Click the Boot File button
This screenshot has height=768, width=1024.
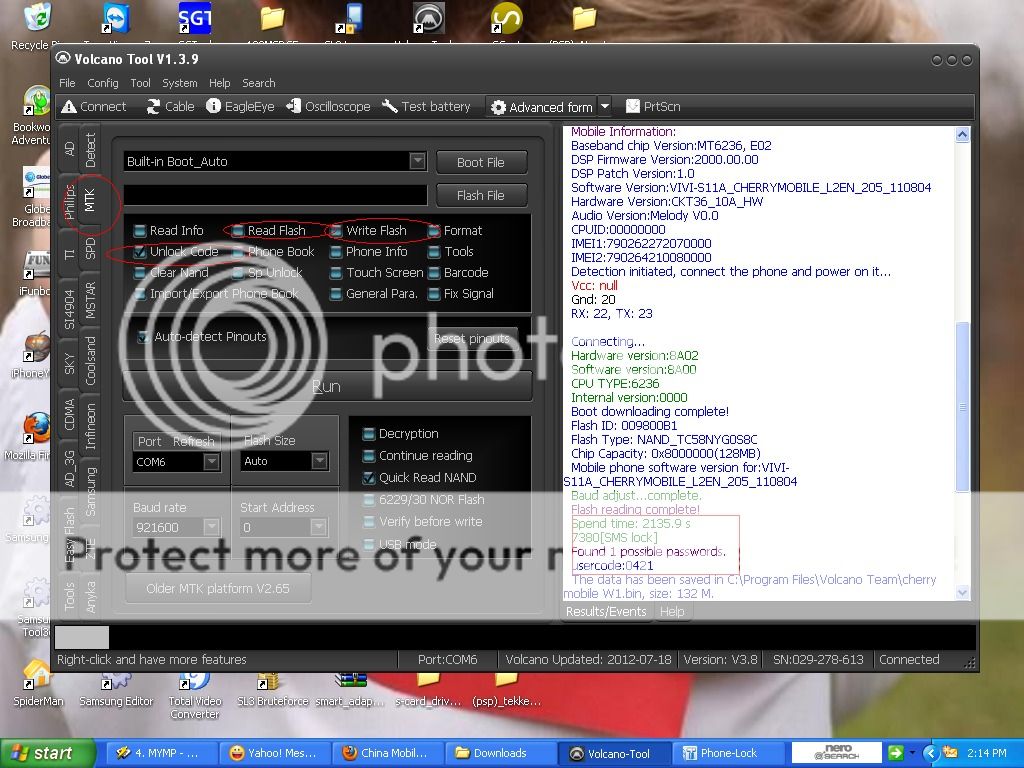point(481,162)
